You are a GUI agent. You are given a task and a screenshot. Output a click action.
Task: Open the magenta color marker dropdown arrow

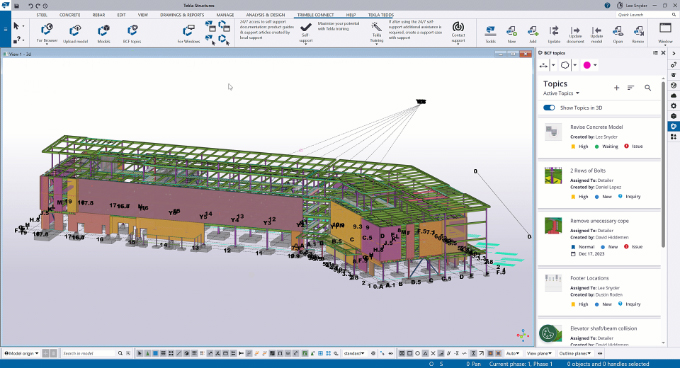tap(595, 65)
